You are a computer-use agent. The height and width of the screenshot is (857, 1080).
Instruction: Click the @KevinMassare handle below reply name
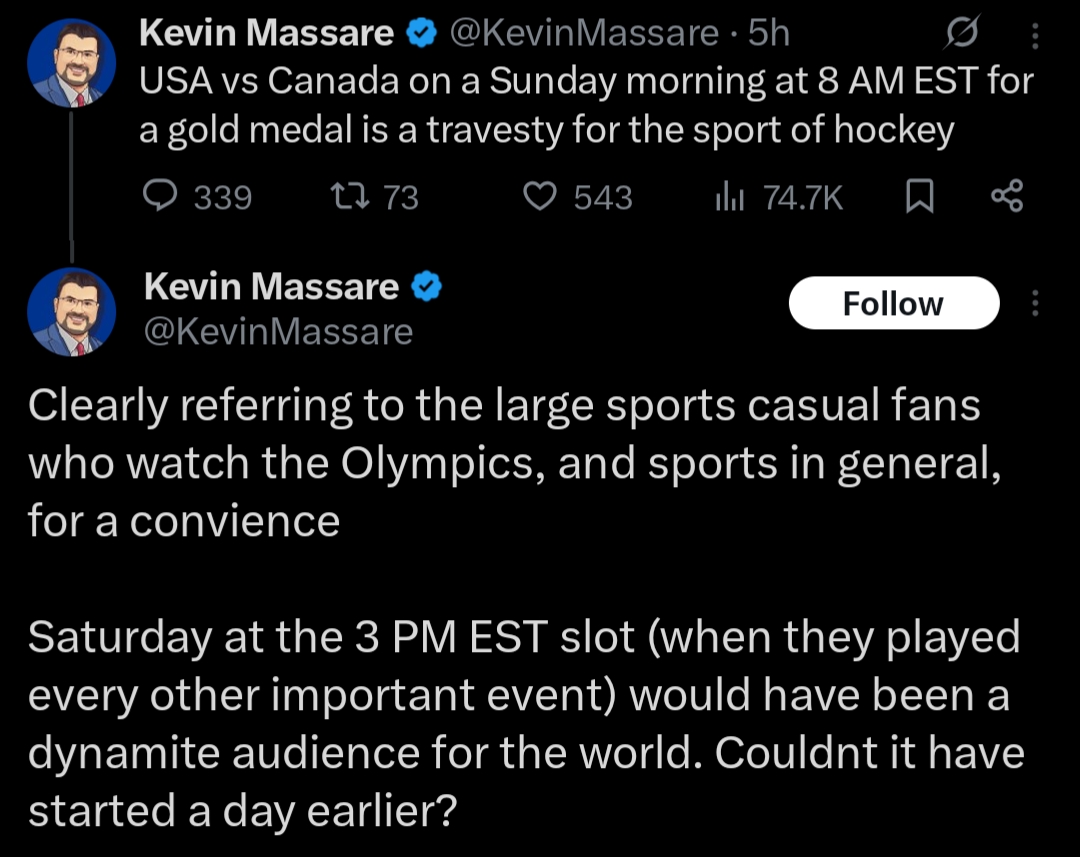tap(278, 331)
